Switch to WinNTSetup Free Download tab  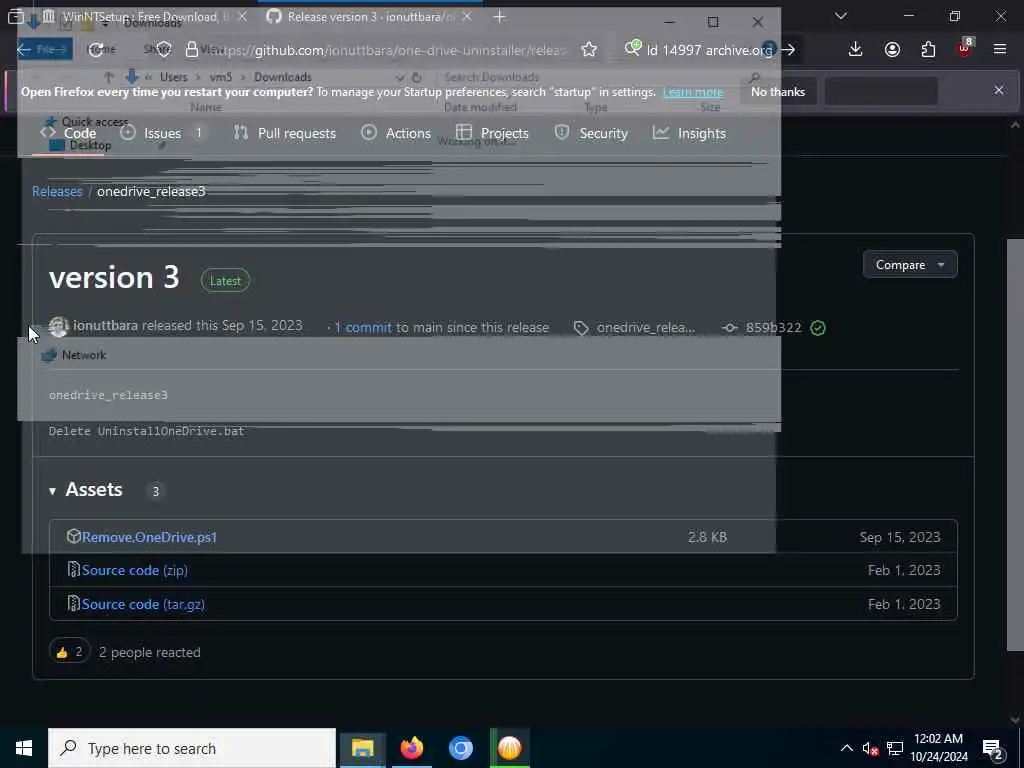coord(139,17)
